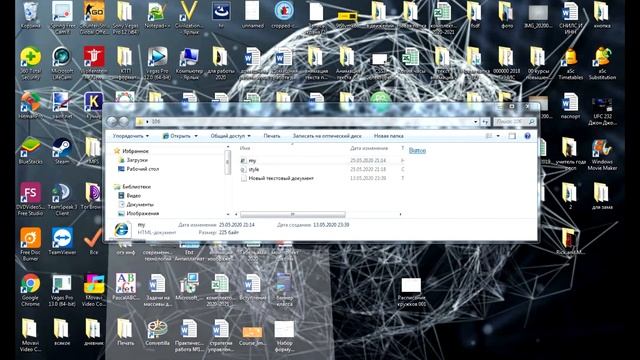Click Explorer's forward navigation arrow
Viewport: 640px width, 360px height.
[124, 121]
